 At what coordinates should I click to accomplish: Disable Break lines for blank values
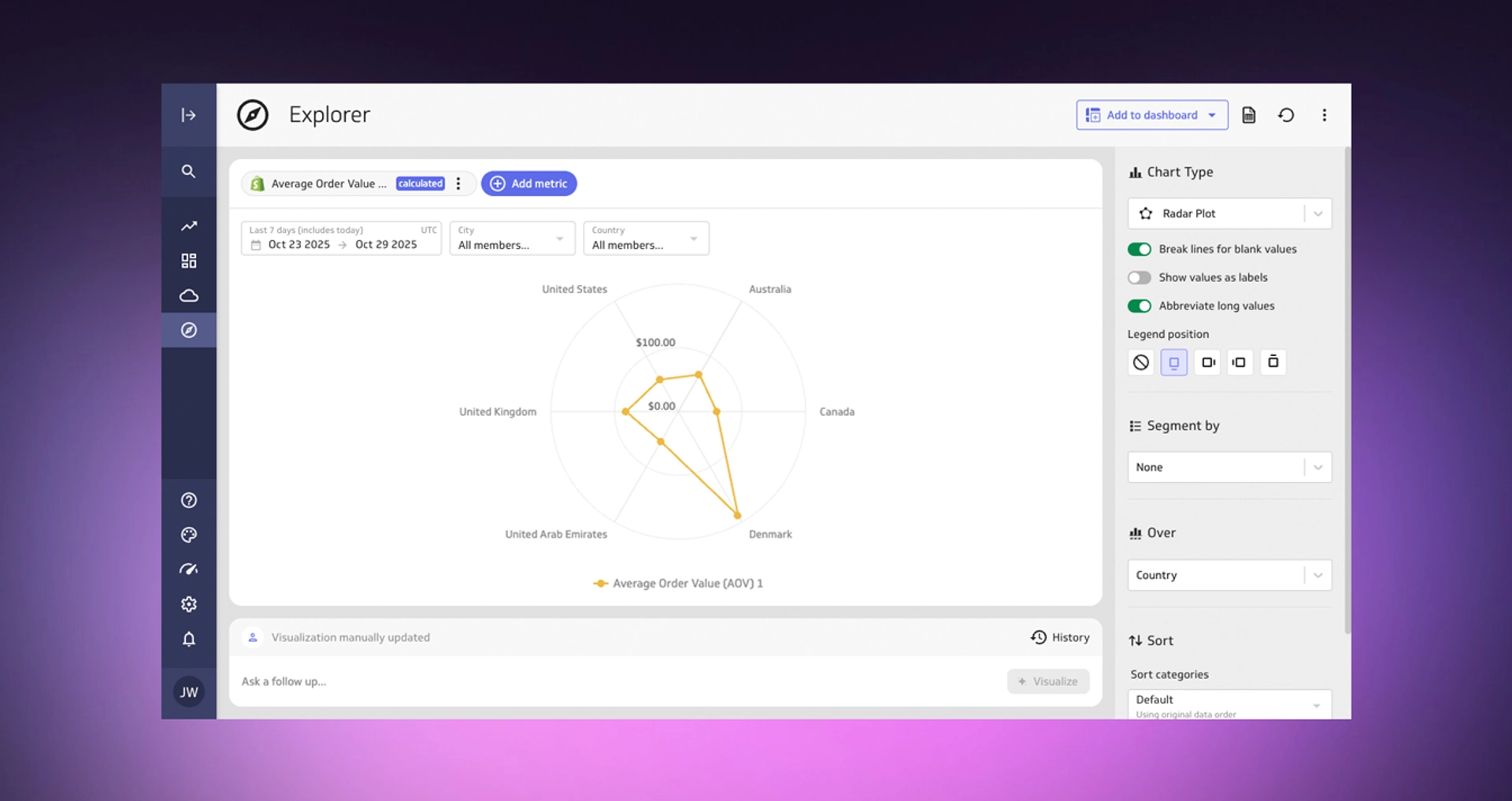pyautogui.click(x=1139, y=249)
